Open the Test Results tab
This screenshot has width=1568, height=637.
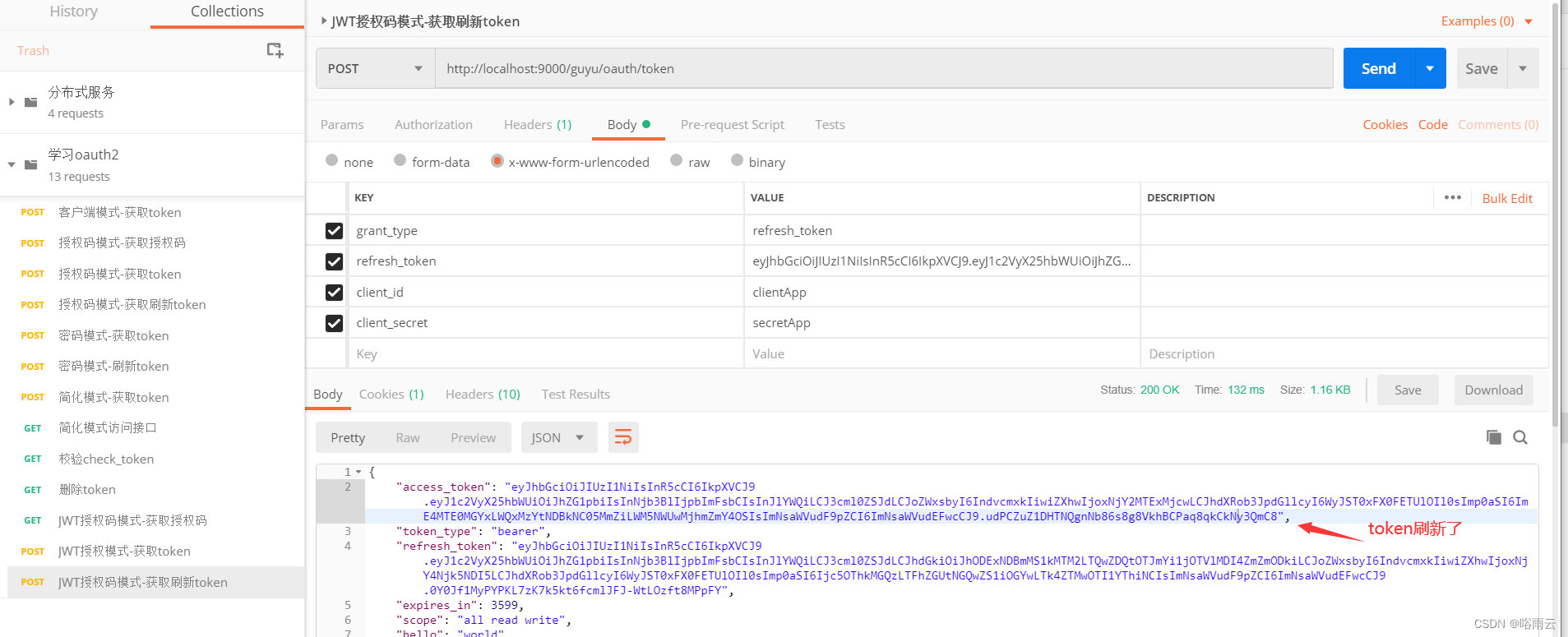click(576, 394)
